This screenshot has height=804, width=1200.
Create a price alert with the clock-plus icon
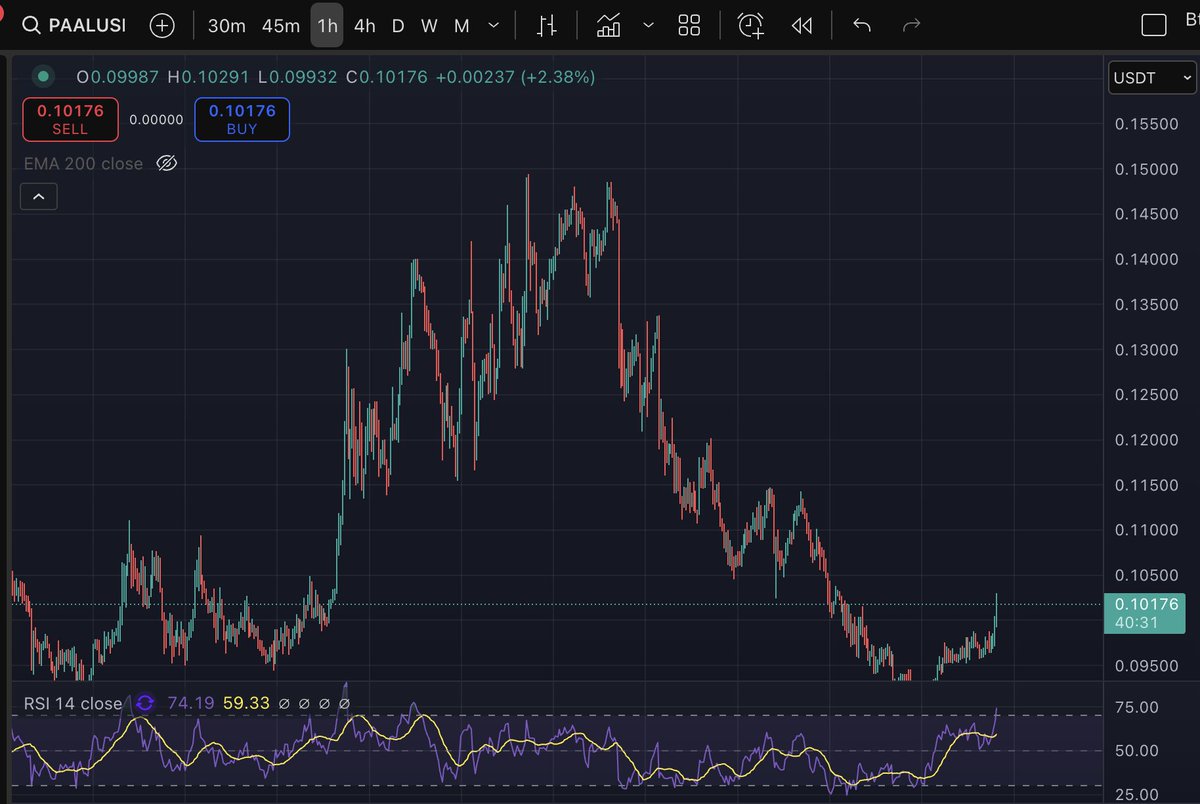pos(750,25)
